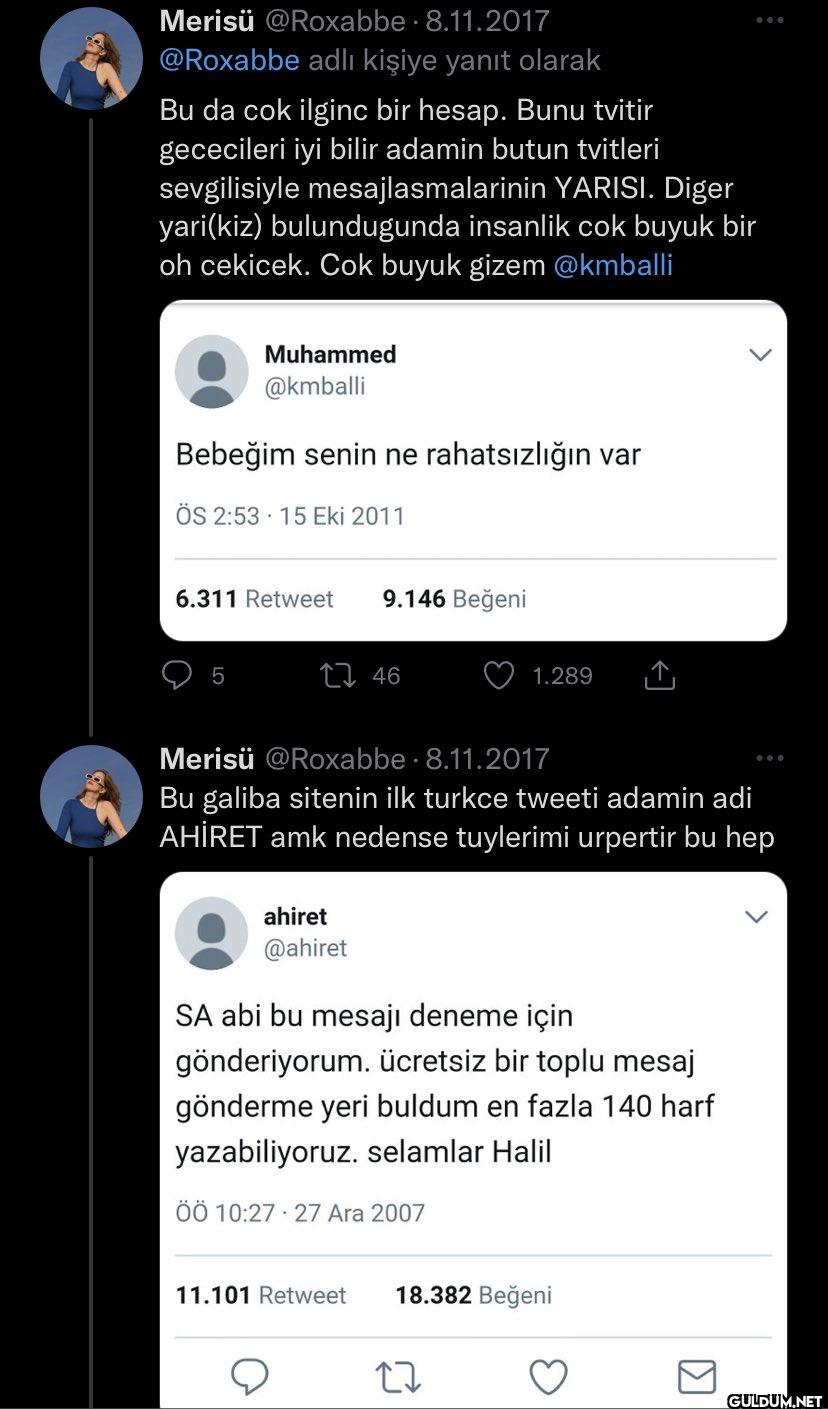
Task: Open the ÖÖ 10:27 · 27 Ara 2007 timestamp
Action: click(300, 1213)
